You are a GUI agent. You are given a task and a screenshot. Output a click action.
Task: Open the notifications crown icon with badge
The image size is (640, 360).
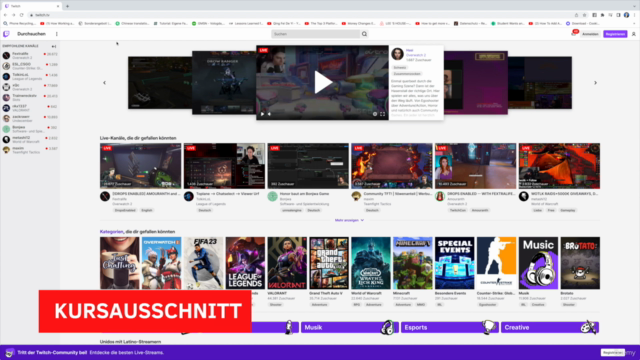(574, 33)
